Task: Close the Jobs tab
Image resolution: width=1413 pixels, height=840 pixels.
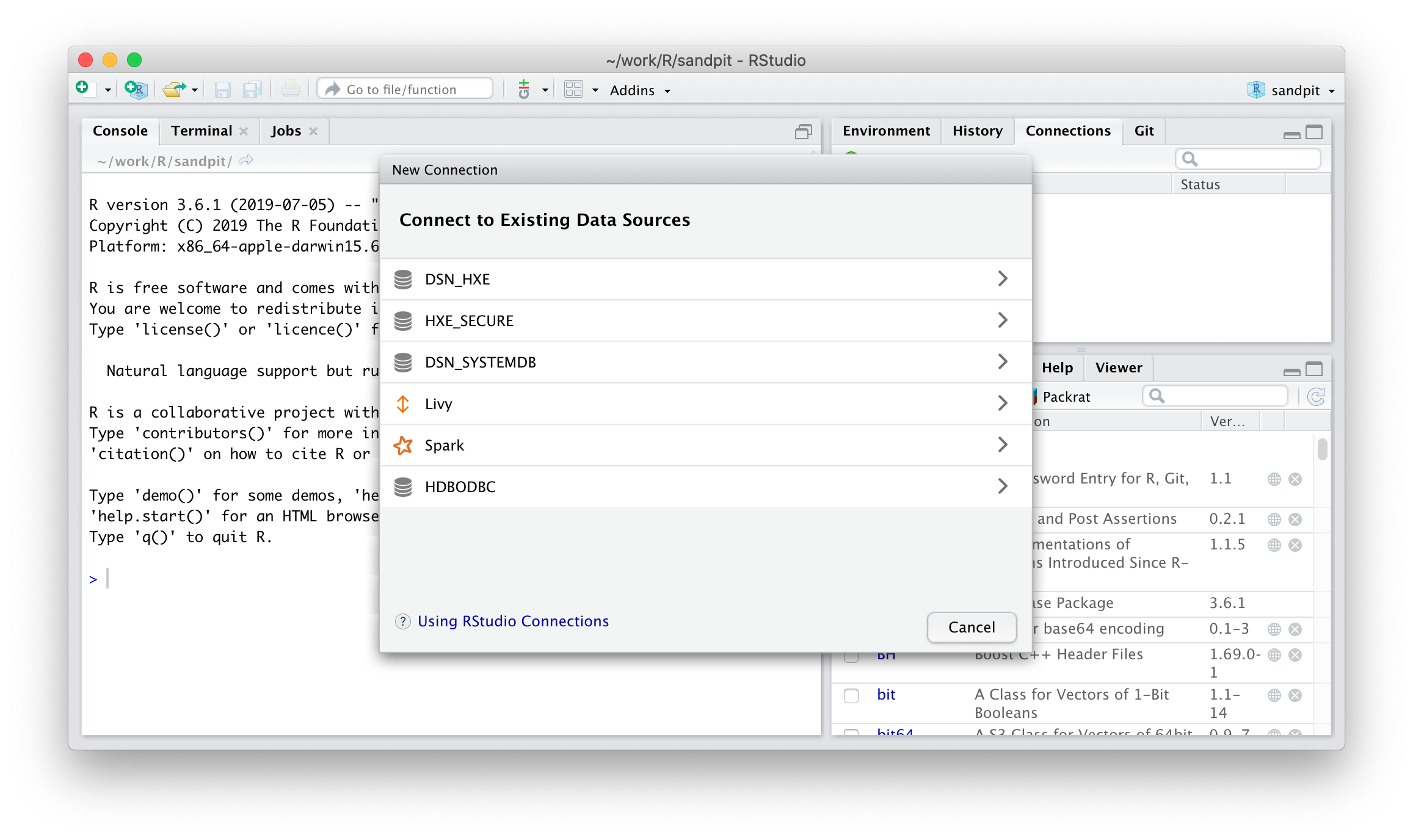Action: point(313,131)
